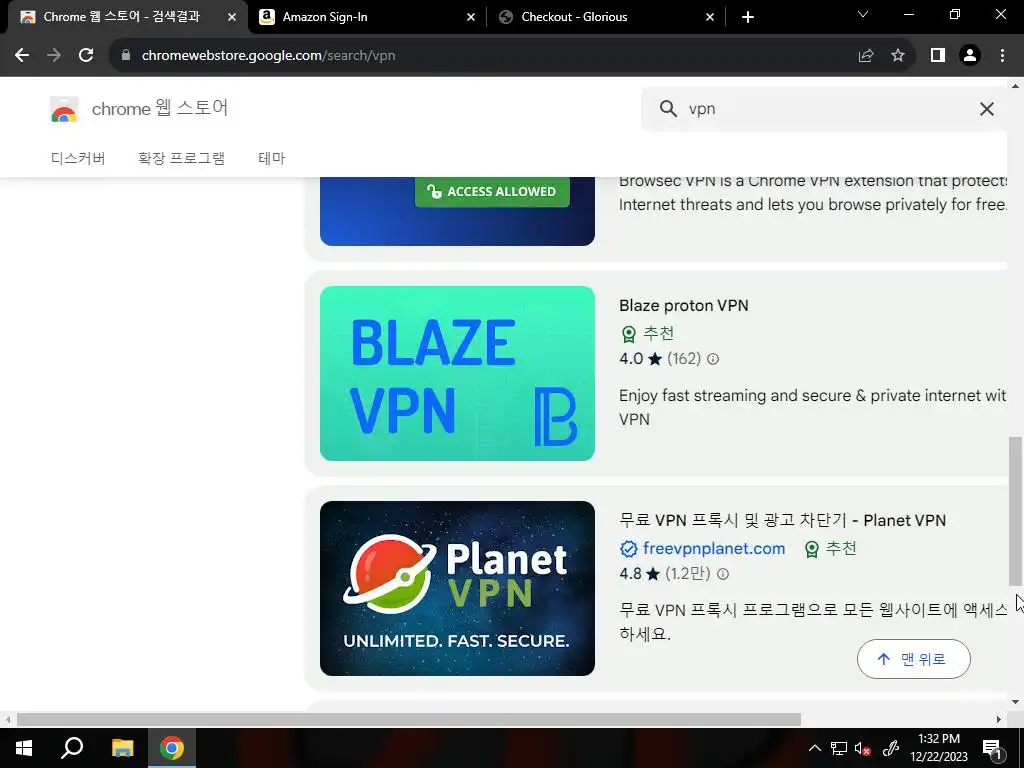
Task: Open Chrome three-dot menu
Action: 1002,56
